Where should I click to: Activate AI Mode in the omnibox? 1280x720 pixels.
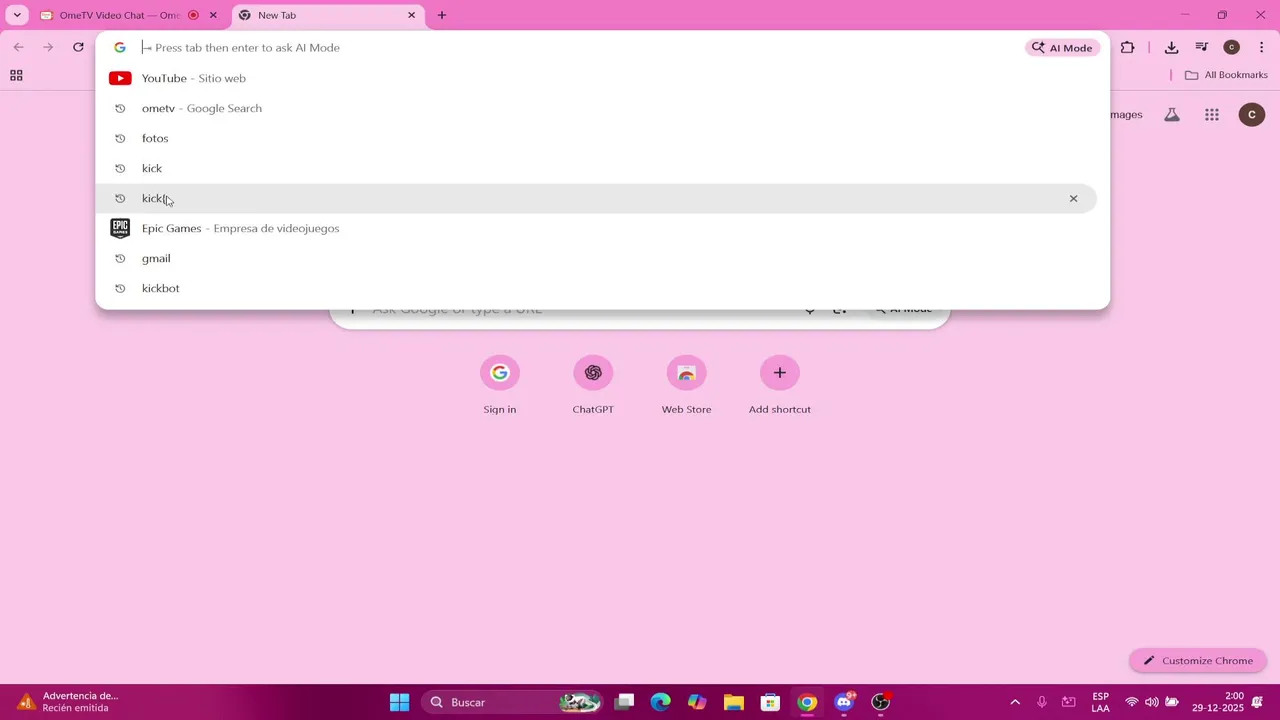click(1062, 48)
